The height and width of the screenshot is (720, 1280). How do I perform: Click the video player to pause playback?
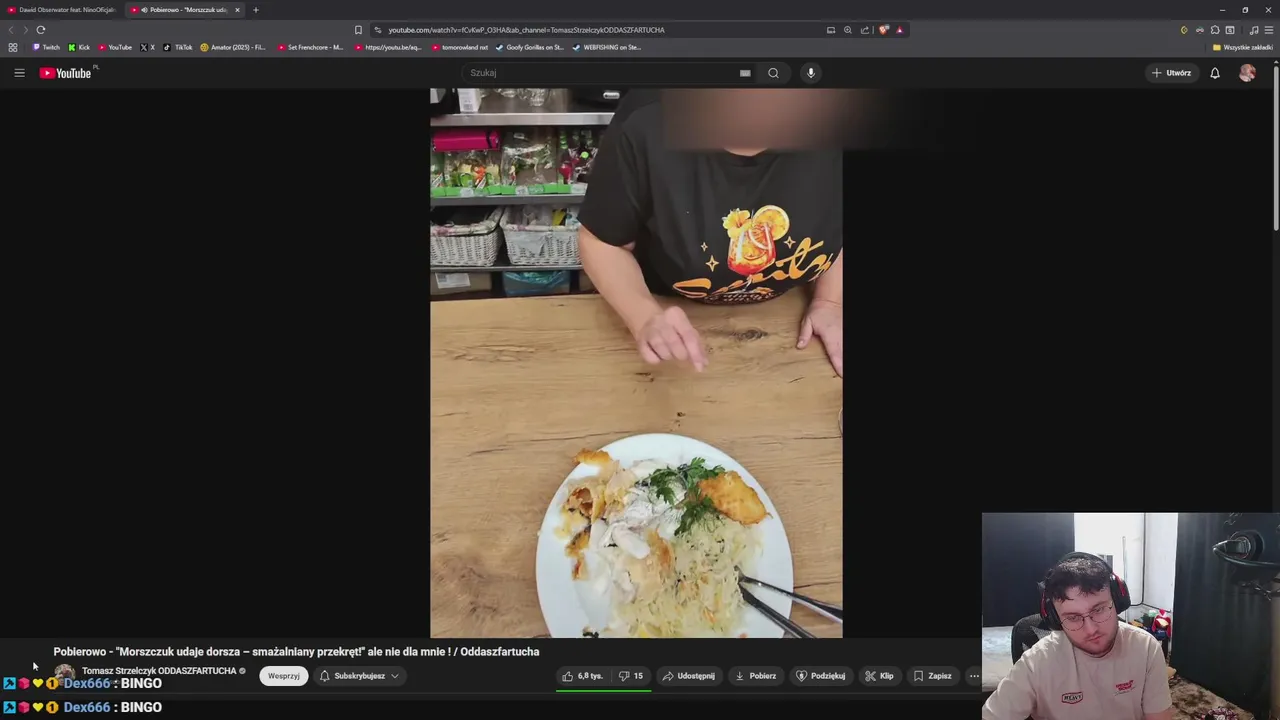click(x=636, y=363)
